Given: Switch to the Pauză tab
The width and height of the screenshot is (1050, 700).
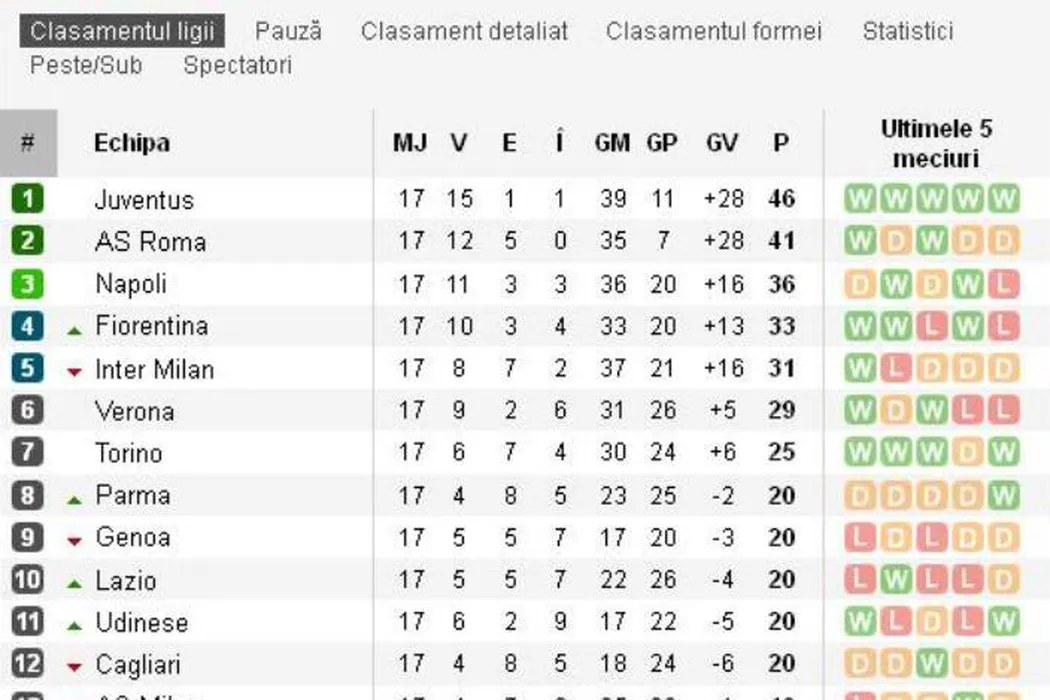Looking at the screenshot, I should click(x=288, y=31).
